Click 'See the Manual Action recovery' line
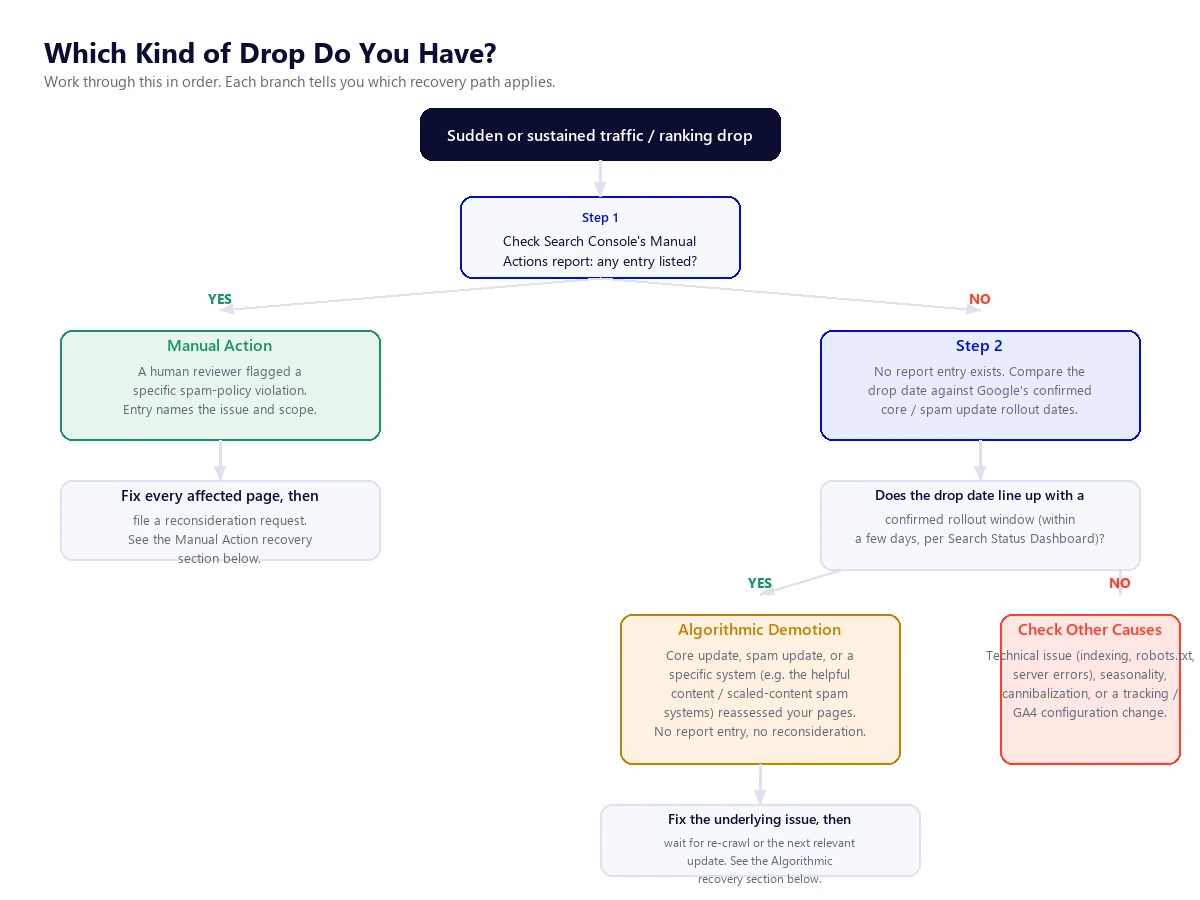 coord(220,540)
